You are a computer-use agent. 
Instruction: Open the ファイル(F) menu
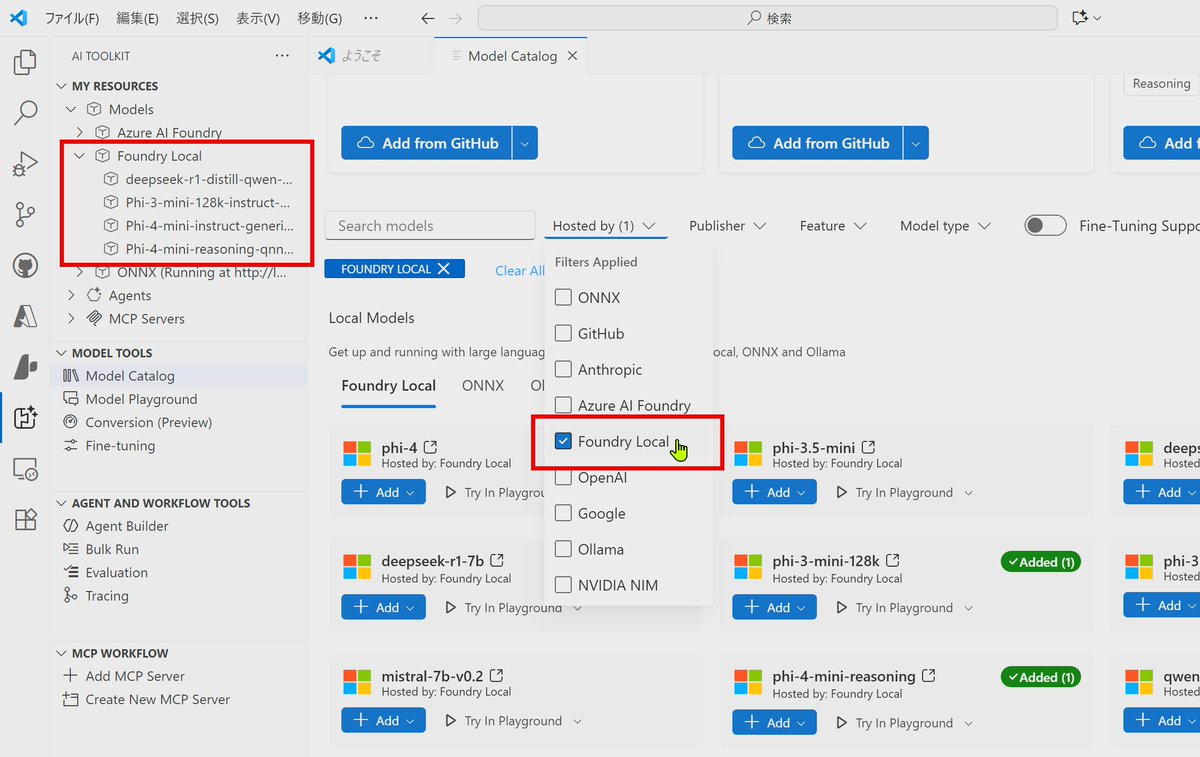point(72,18)
